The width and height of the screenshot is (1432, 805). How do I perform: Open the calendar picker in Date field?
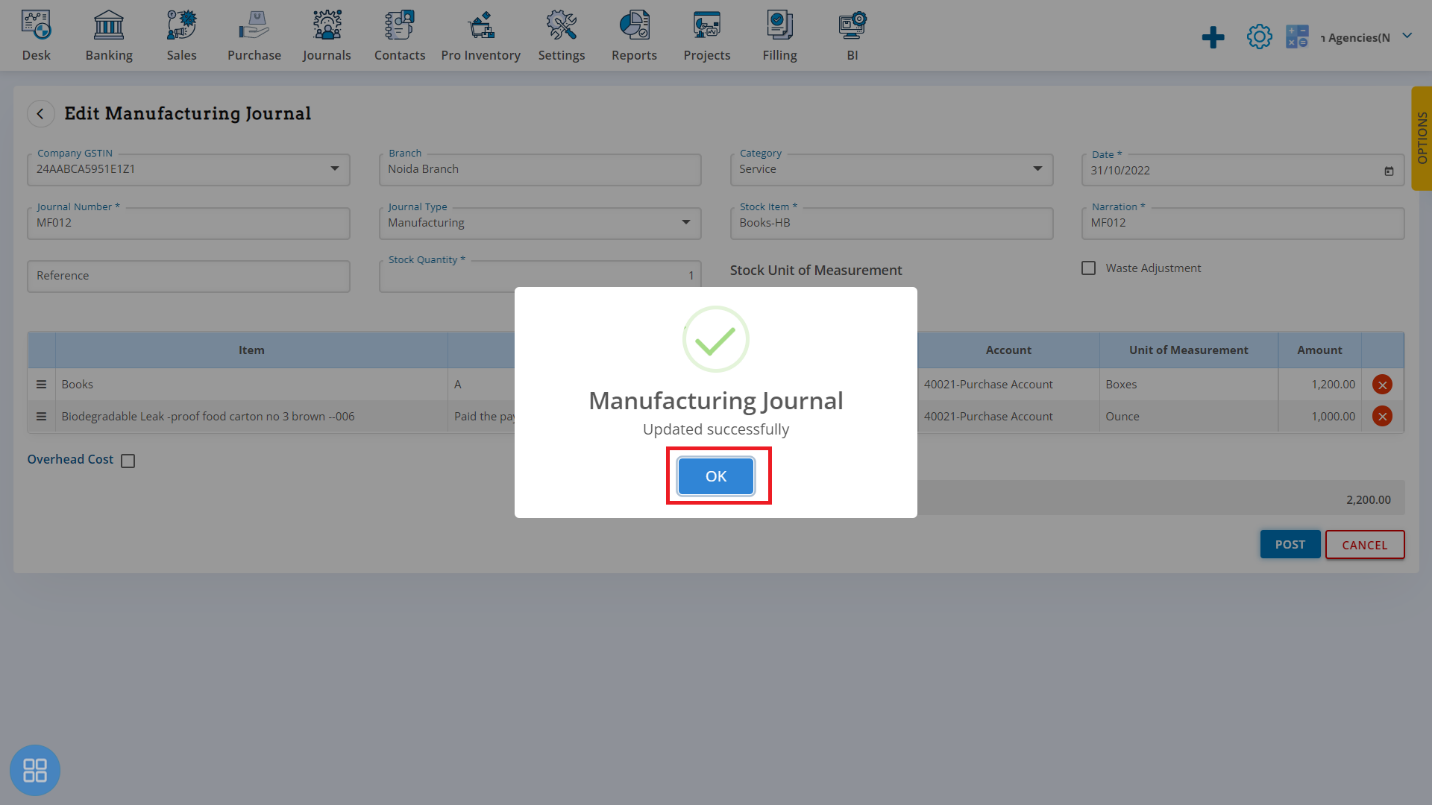[1389, 171]
